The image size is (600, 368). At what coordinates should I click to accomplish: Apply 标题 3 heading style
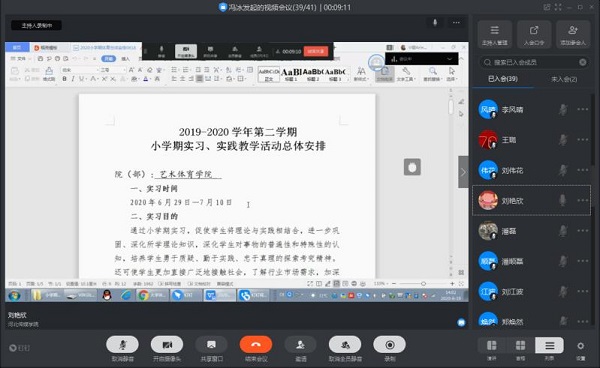335,74
